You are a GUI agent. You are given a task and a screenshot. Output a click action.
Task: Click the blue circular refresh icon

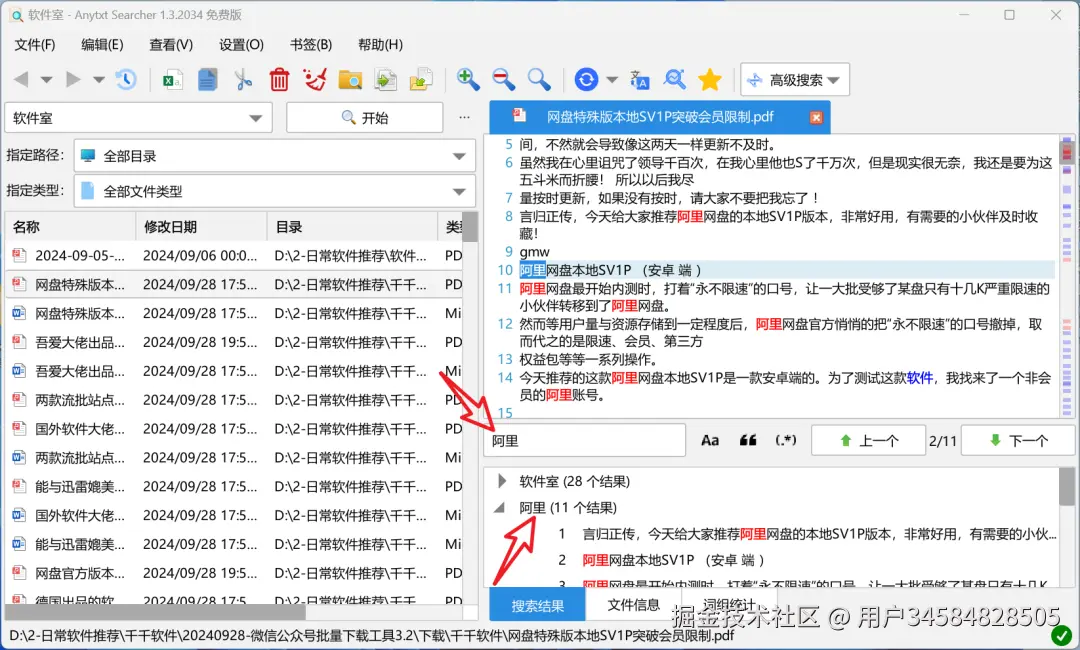coord(586,80)
